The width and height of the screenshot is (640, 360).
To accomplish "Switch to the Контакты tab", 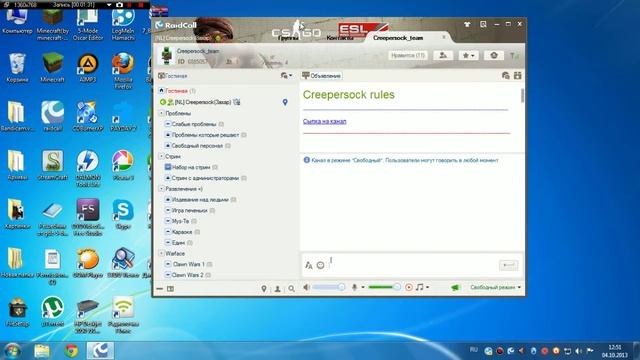I will click(x=340, y=38).
